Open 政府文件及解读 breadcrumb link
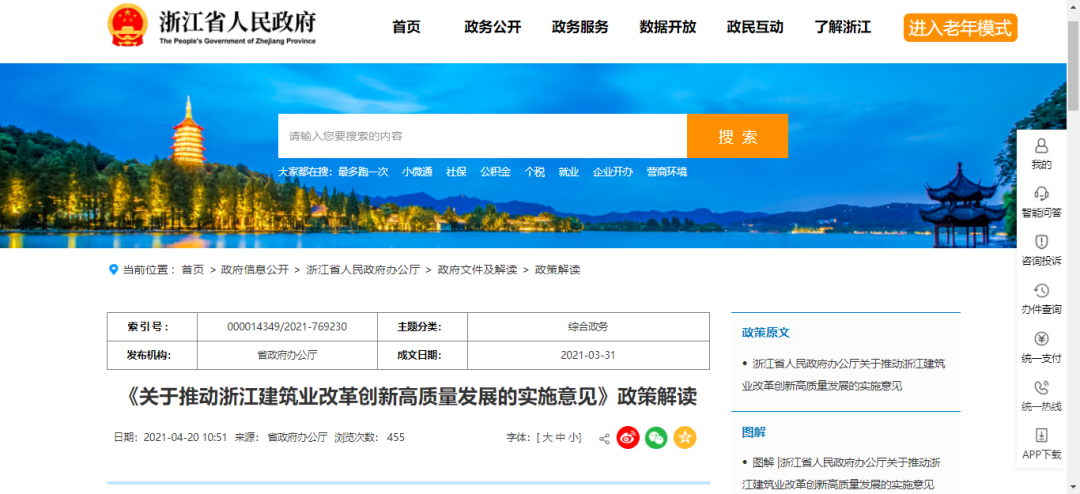The width and height of the screenshot is (1080, 494). [x=477, y=270]
